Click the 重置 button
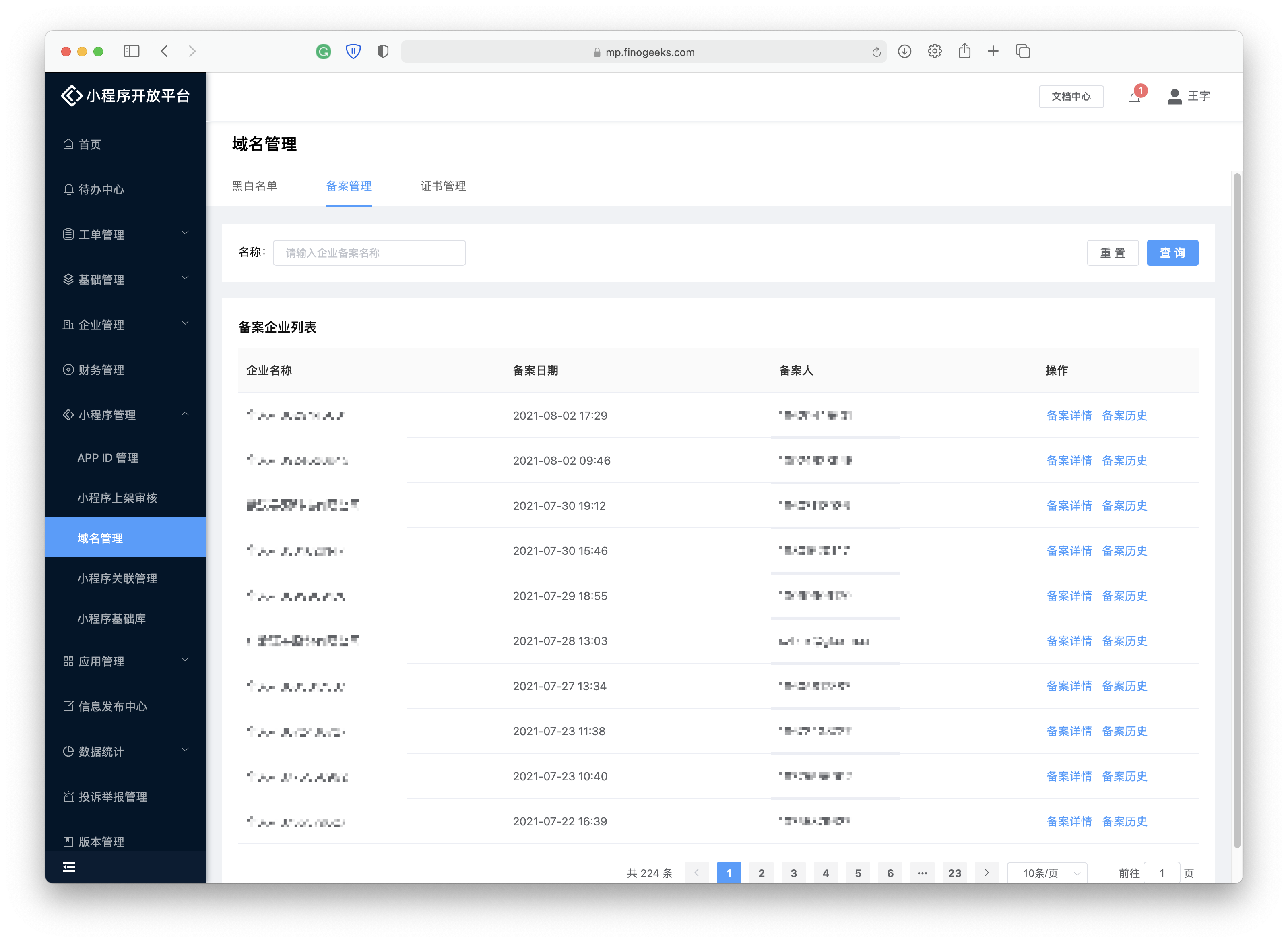 (x=1113, y=253)
